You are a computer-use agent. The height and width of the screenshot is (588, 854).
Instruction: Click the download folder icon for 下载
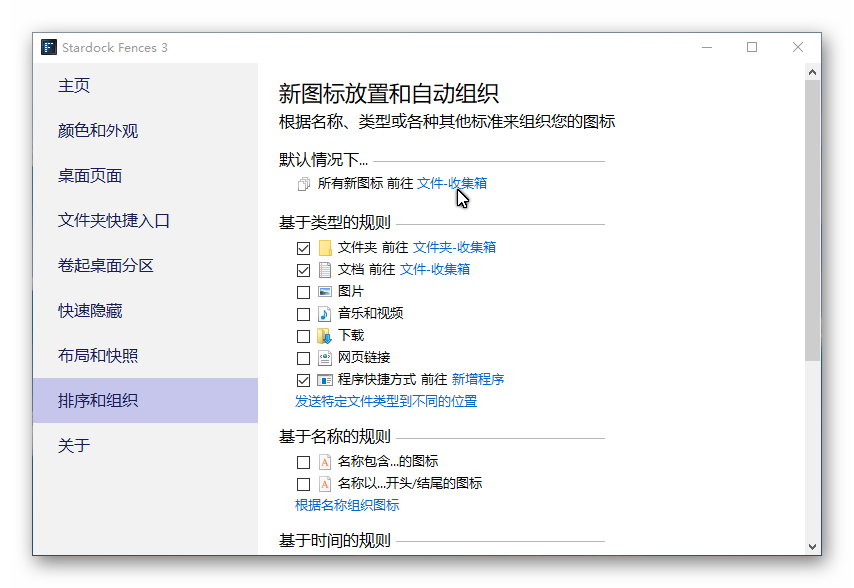pos(325,336)
